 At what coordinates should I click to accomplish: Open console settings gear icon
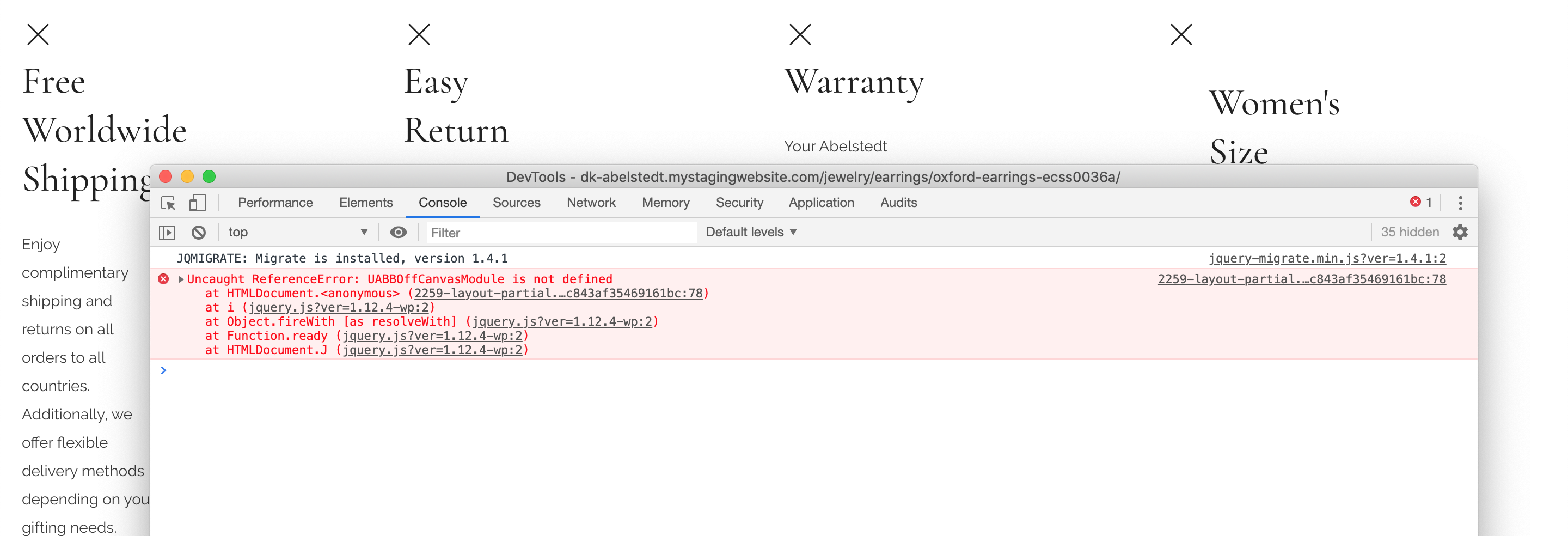pyautogui.click(x=1460, y=232)
